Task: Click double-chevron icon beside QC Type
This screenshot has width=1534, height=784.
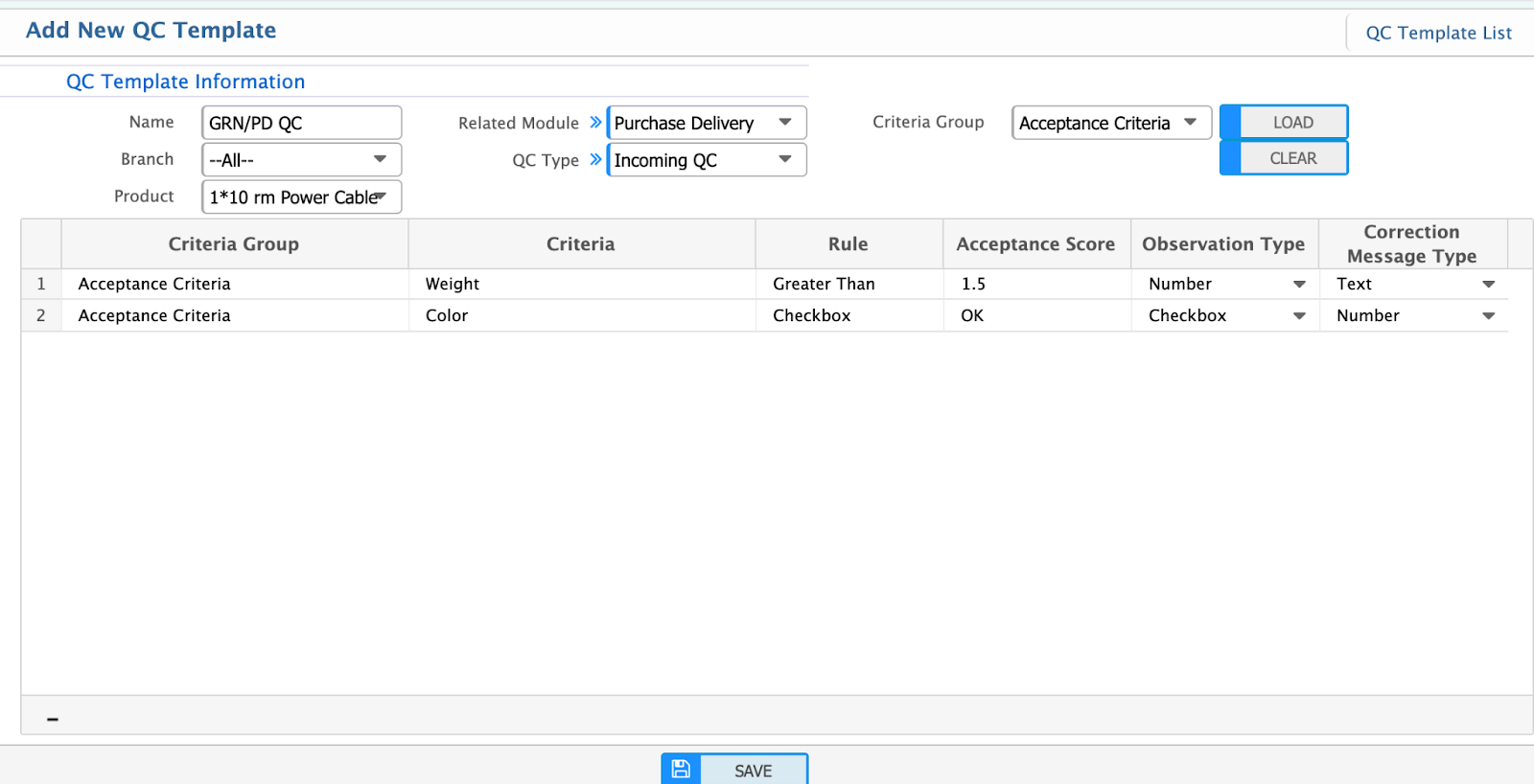Action: (595, 159)
